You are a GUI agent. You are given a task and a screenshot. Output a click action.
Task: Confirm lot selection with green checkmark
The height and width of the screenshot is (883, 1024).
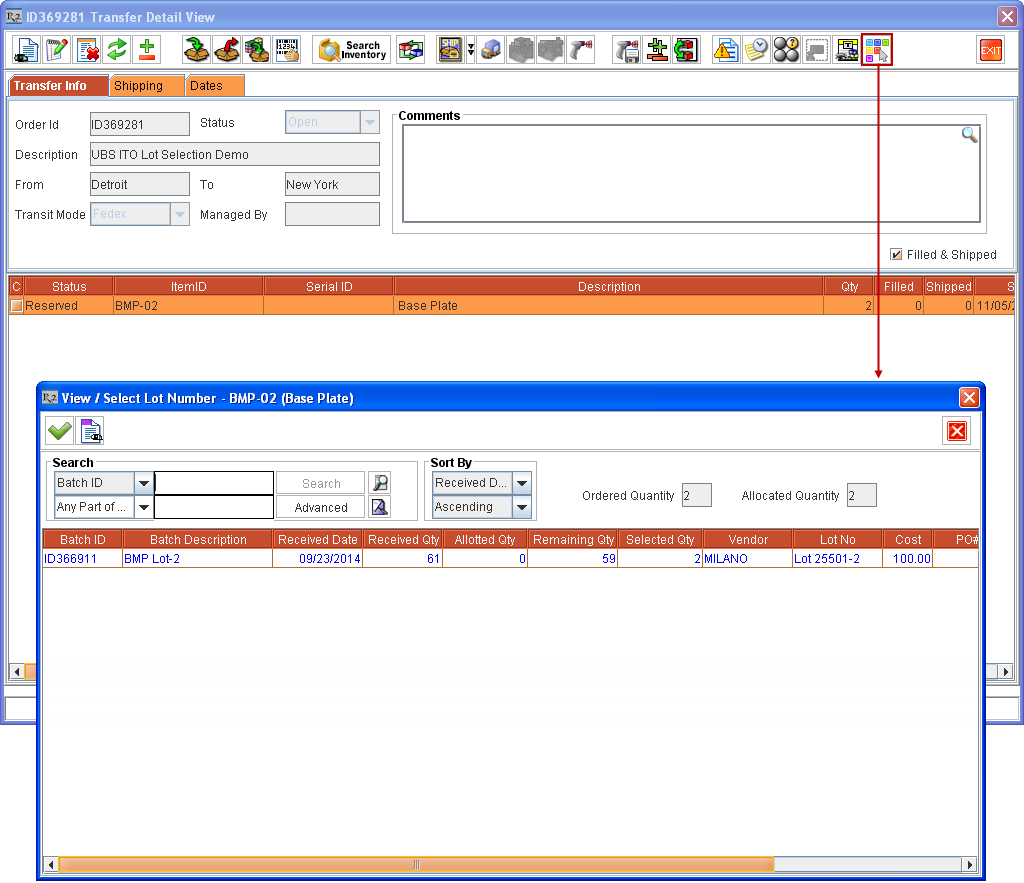[x=59, y=430]
